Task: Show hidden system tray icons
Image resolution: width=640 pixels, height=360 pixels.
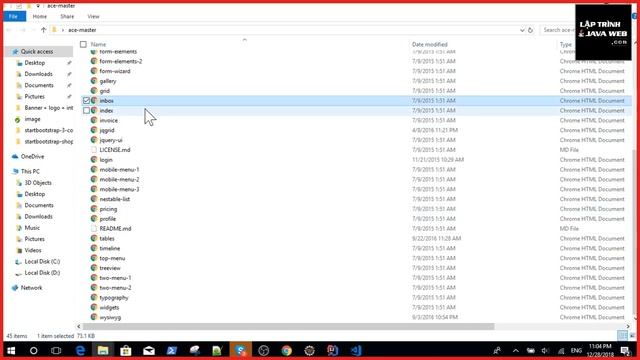Action: [x=516, y=351]
